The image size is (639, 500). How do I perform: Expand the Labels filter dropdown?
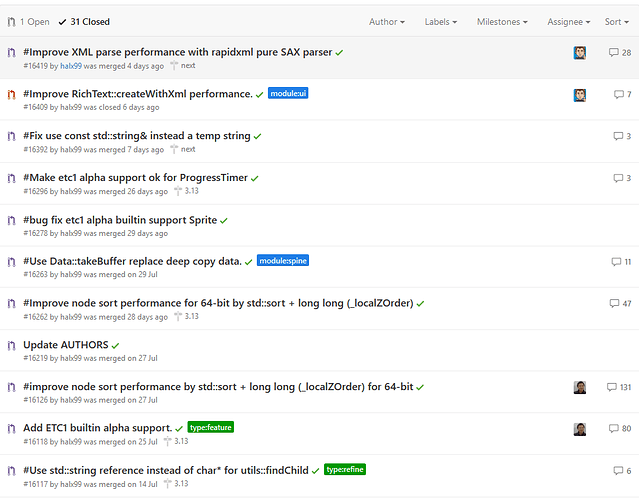pos(441,21)
